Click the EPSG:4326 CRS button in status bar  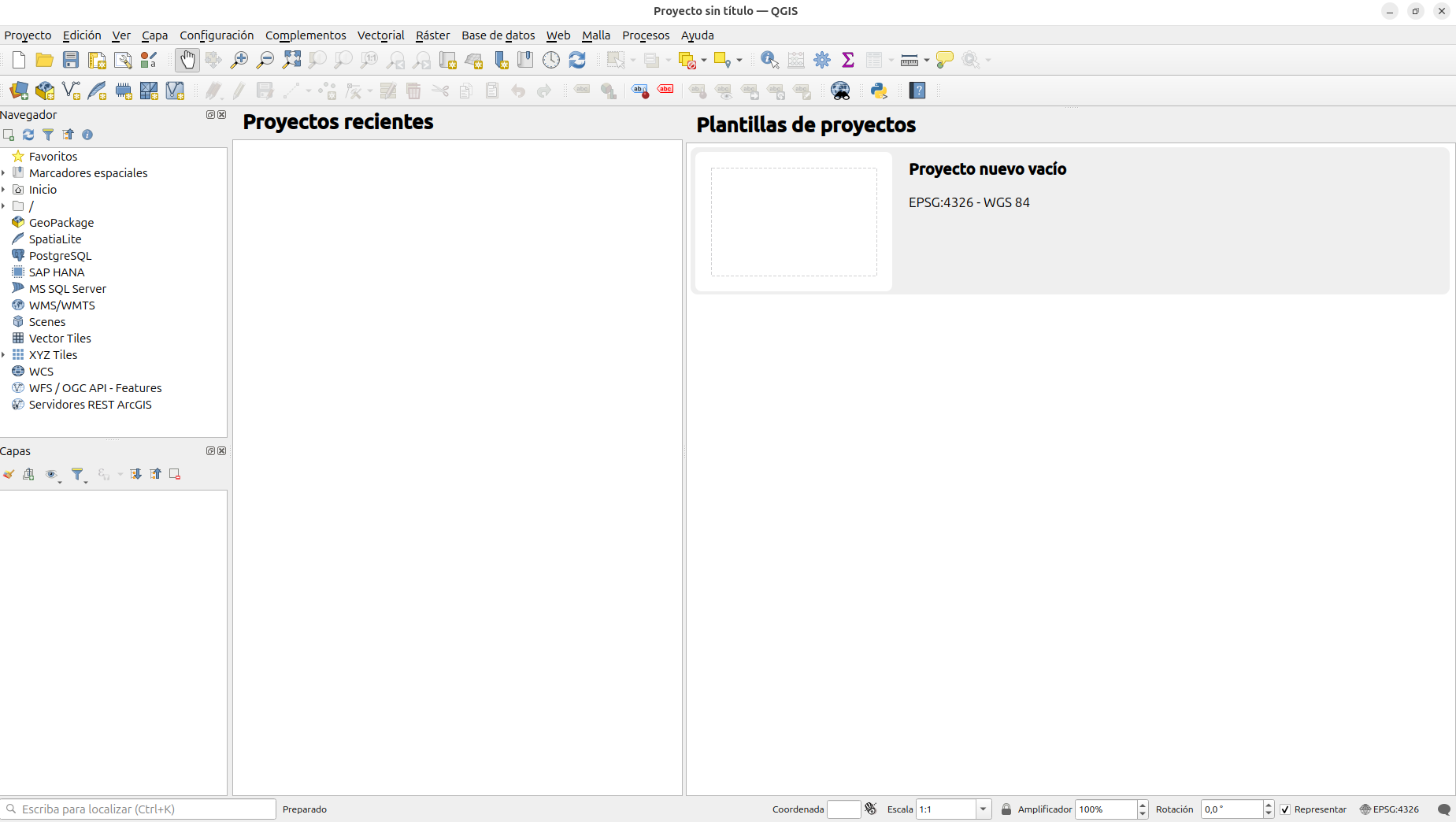[1390, 809]
